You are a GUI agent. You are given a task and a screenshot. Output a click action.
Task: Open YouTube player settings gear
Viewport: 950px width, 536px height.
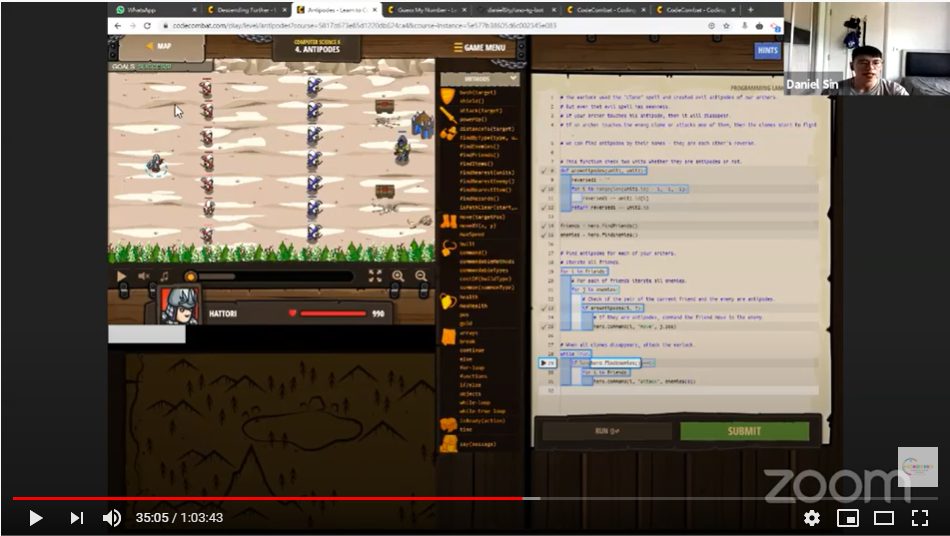tap(812, 518)
